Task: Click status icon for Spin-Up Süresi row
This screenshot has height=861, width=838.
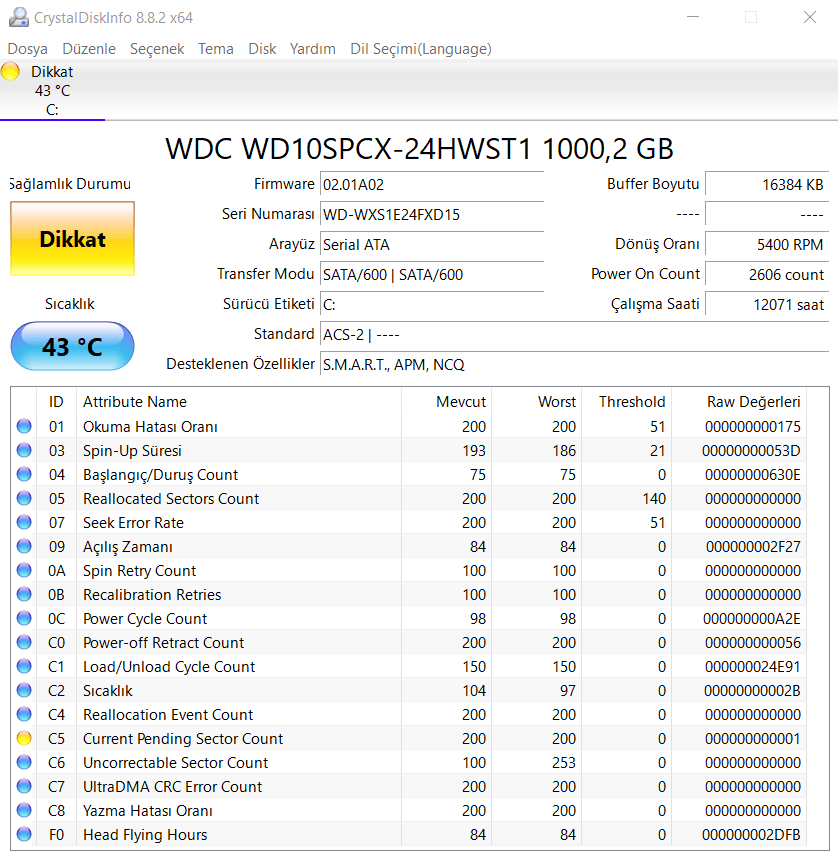Action: (x=24, y=450)
